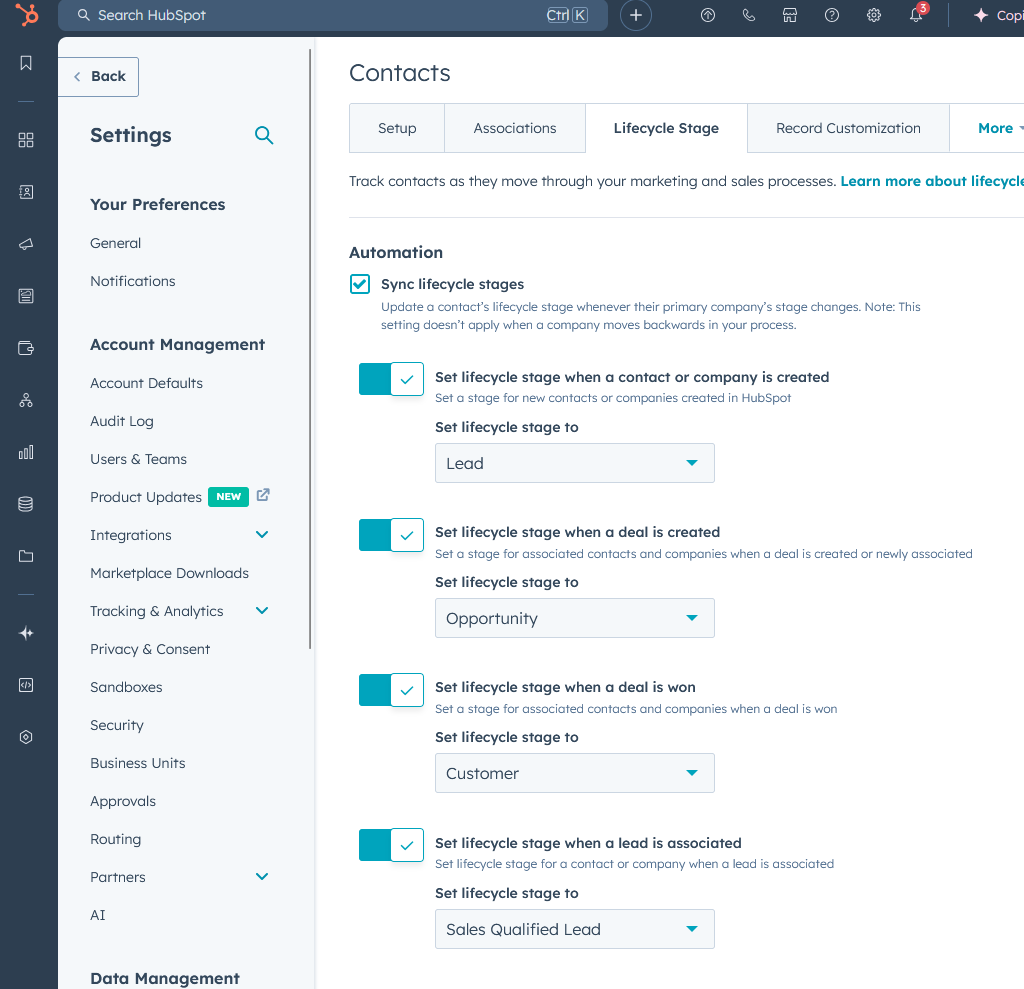
Task: Click the Back button above Settings
Action: [98, 76]
